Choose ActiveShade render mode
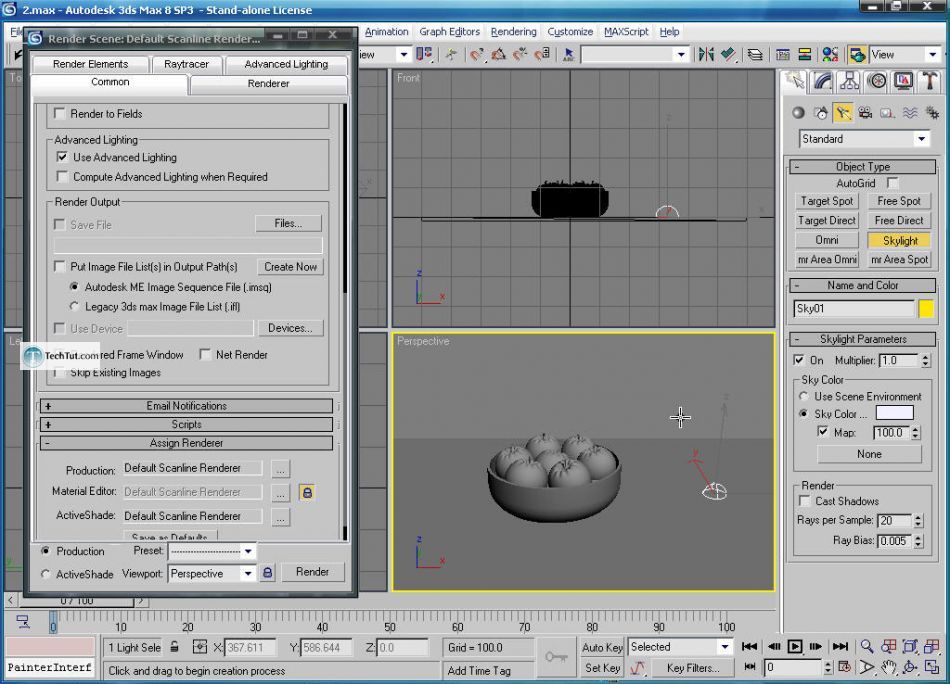The height and width of the screenshot is (684, 950). (45, 574)
